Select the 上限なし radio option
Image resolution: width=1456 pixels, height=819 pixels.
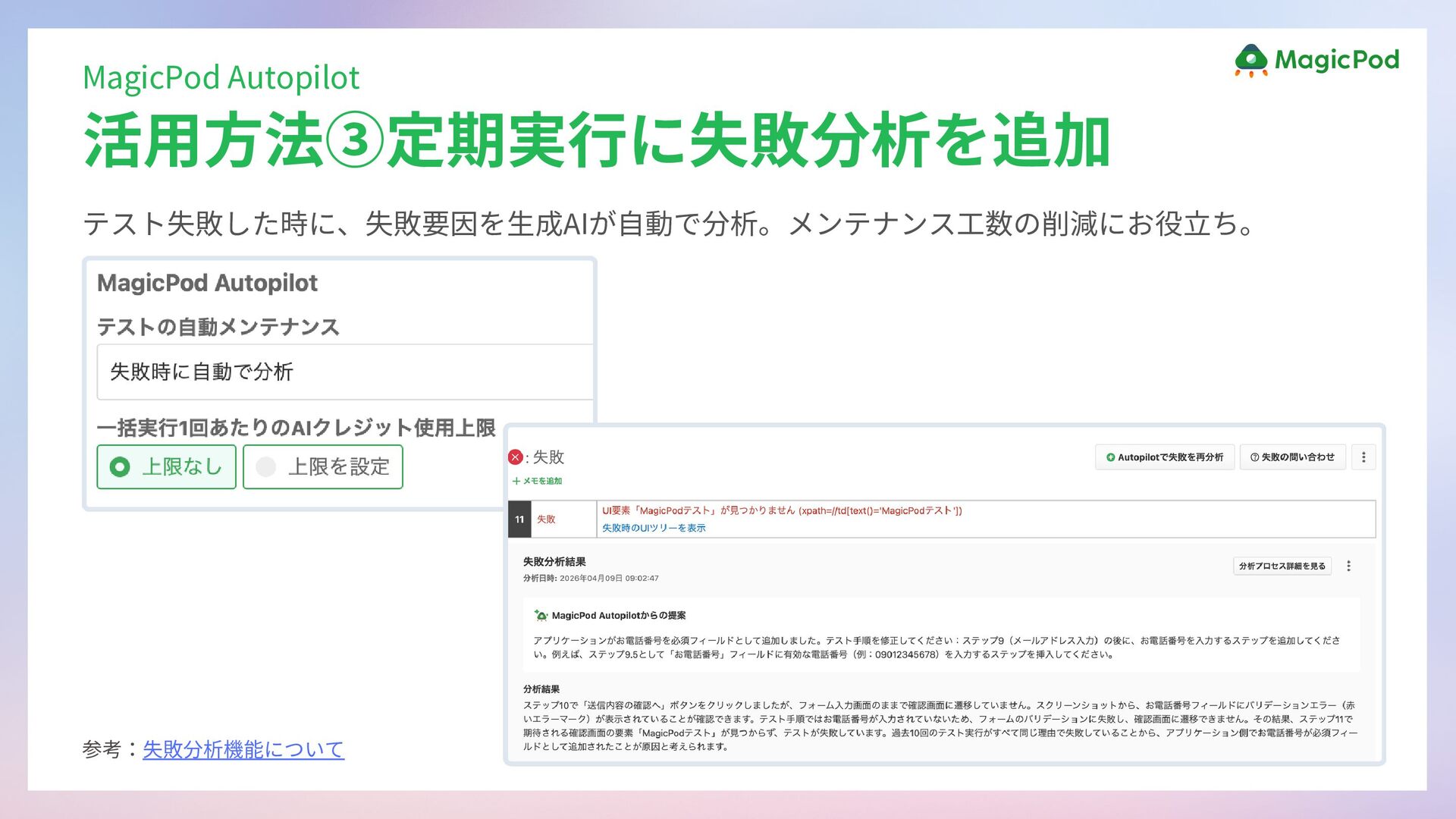167,466
